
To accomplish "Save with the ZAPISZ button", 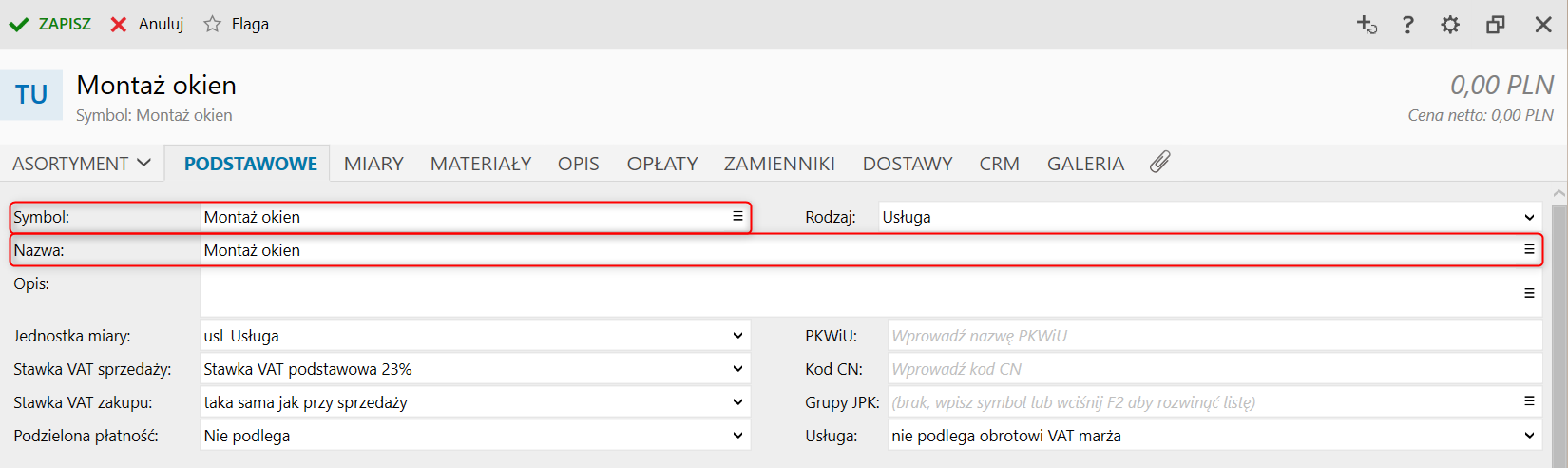I will [50, 25].
